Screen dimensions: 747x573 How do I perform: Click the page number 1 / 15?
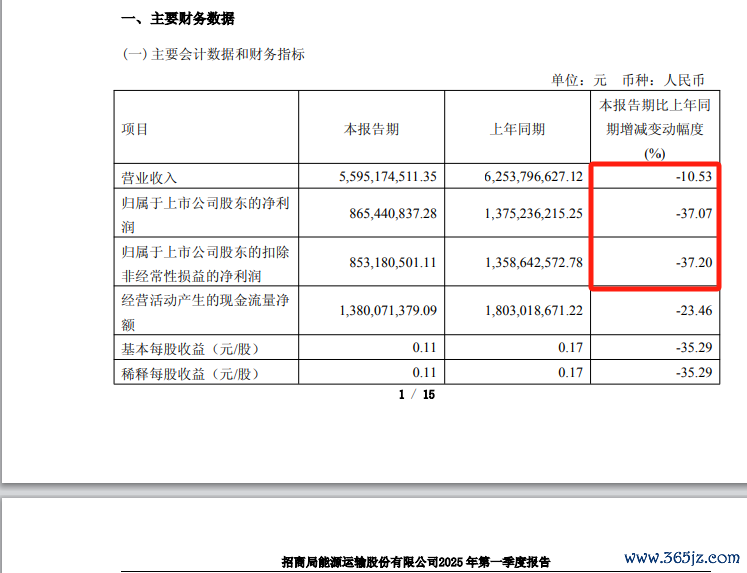[x=417, y=395]
